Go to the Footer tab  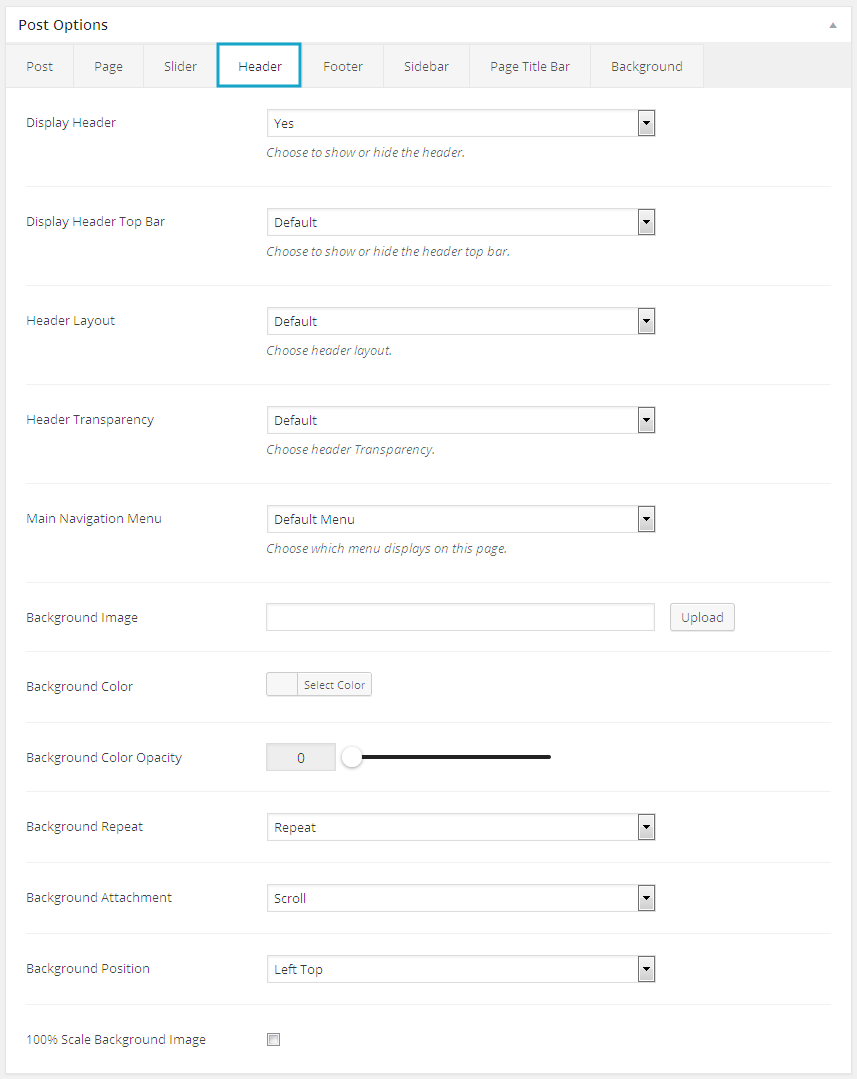(343, 67)
